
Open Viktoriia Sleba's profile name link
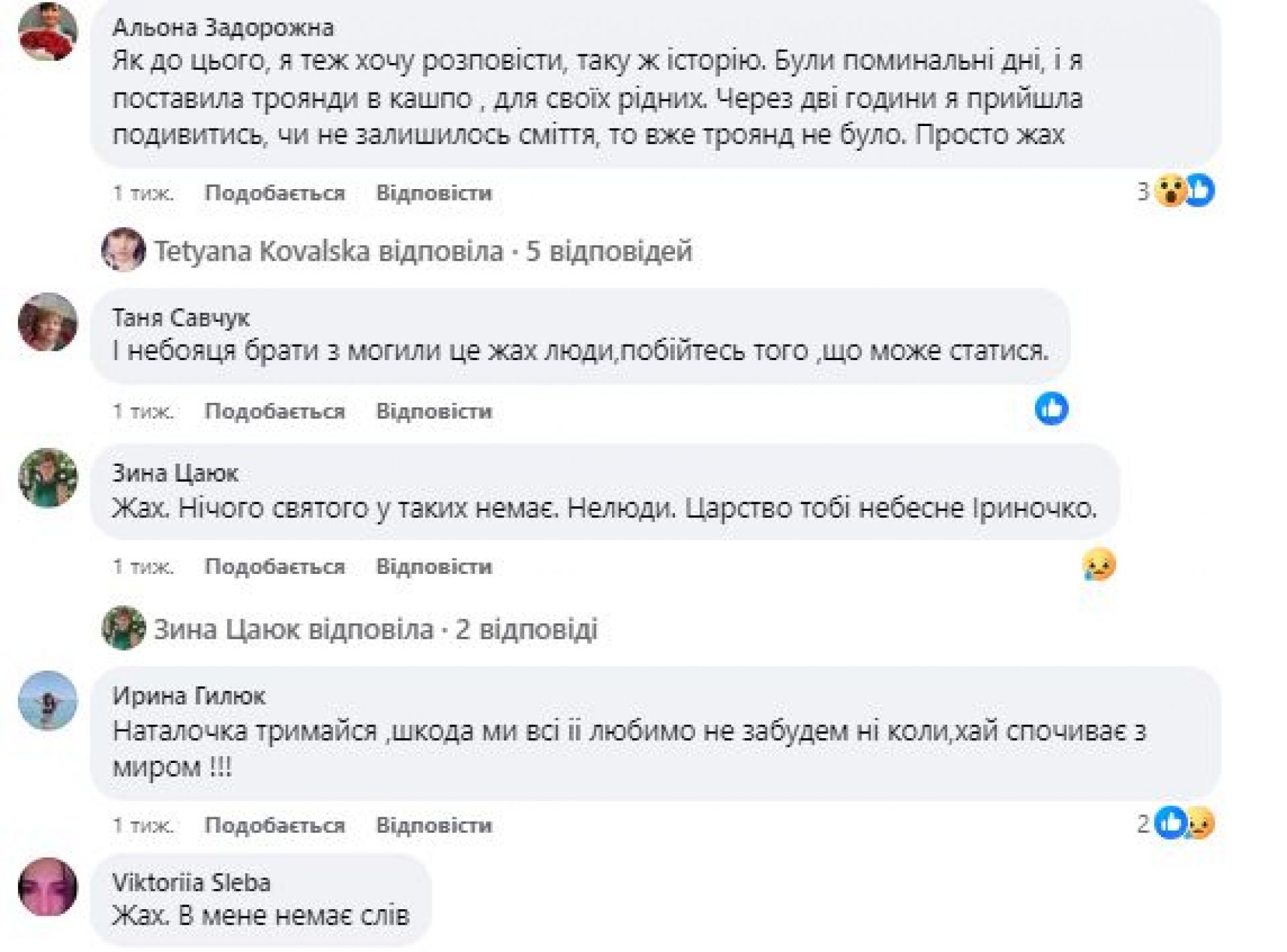[x=191, y=882]
